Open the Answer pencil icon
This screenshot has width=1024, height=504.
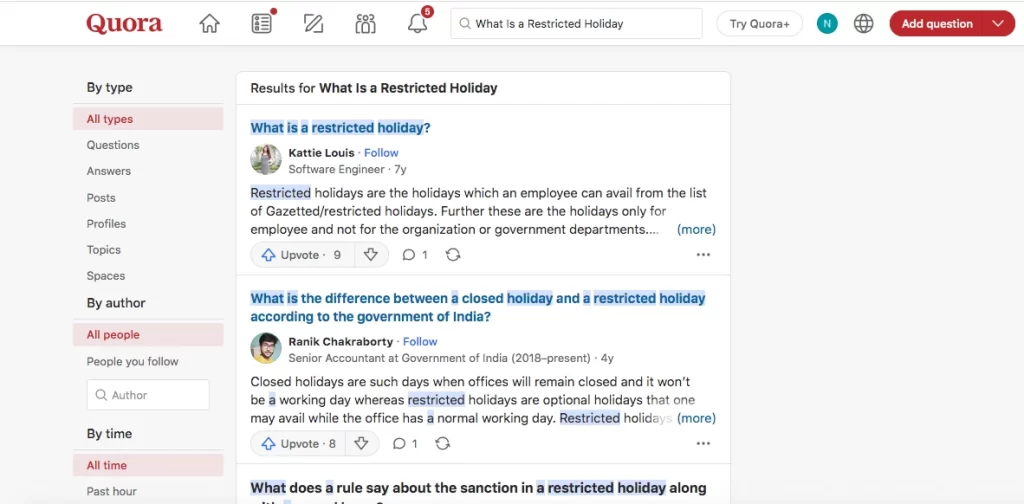pyautogui.click(x=313, y=24)
